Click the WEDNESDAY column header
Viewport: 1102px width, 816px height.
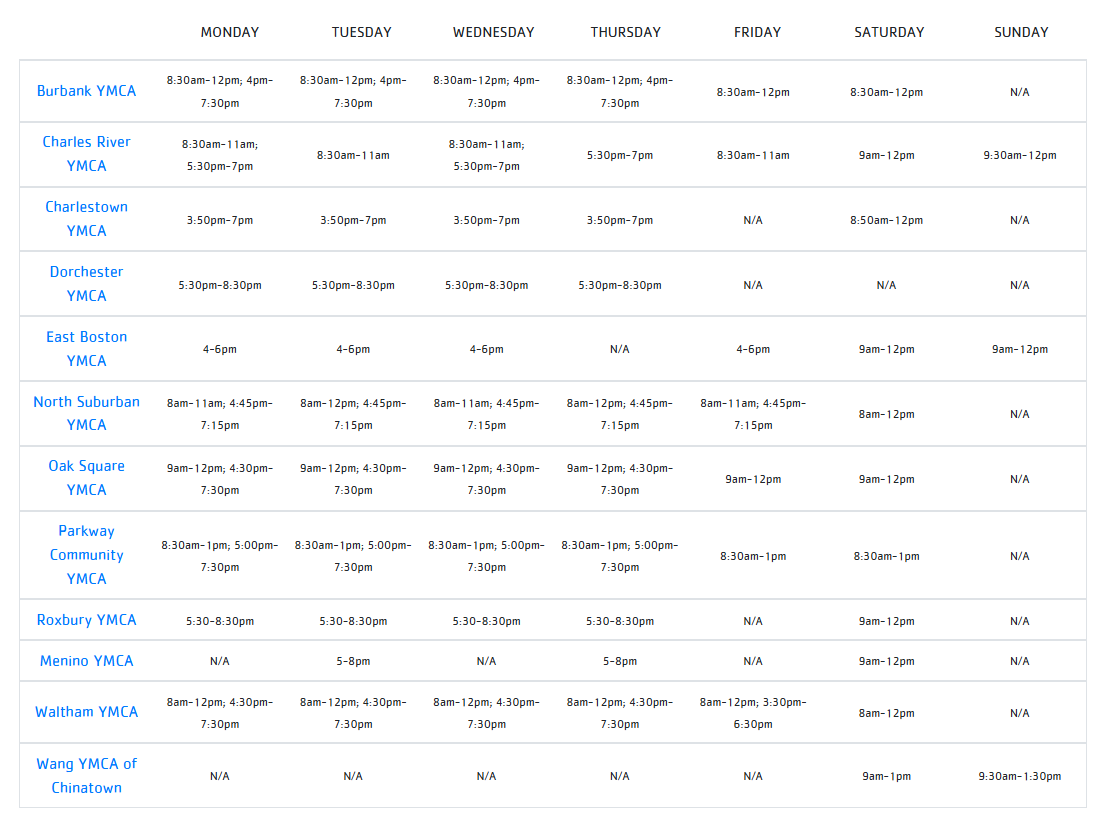click(x=493, y=32)
